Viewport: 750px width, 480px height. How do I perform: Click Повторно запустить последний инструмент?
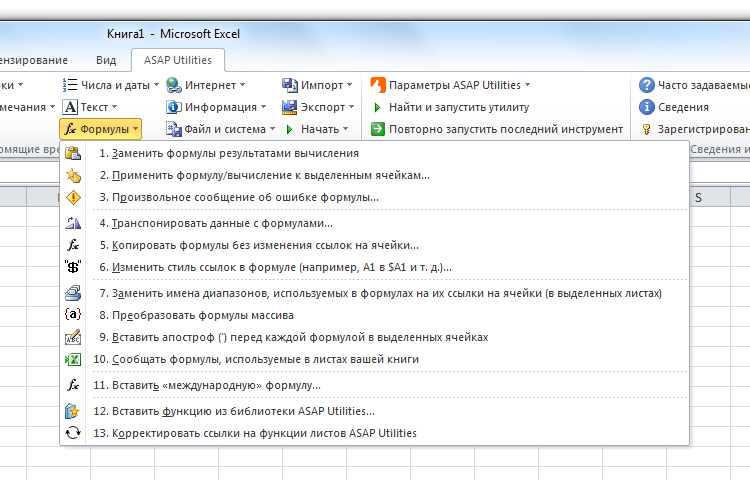click(506, 129)
